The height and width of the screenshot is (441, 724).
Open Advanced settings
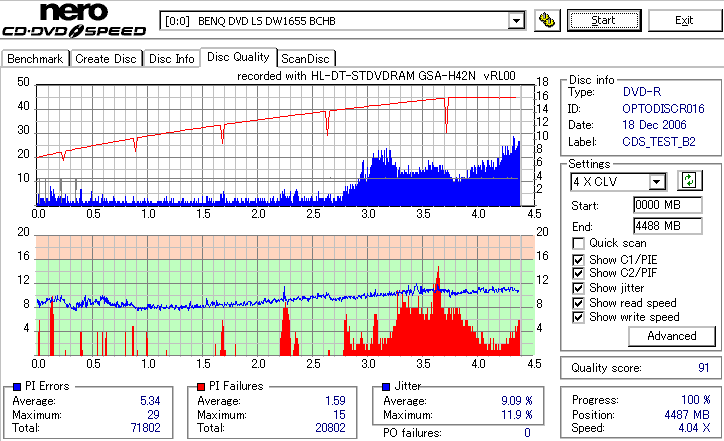672,336
